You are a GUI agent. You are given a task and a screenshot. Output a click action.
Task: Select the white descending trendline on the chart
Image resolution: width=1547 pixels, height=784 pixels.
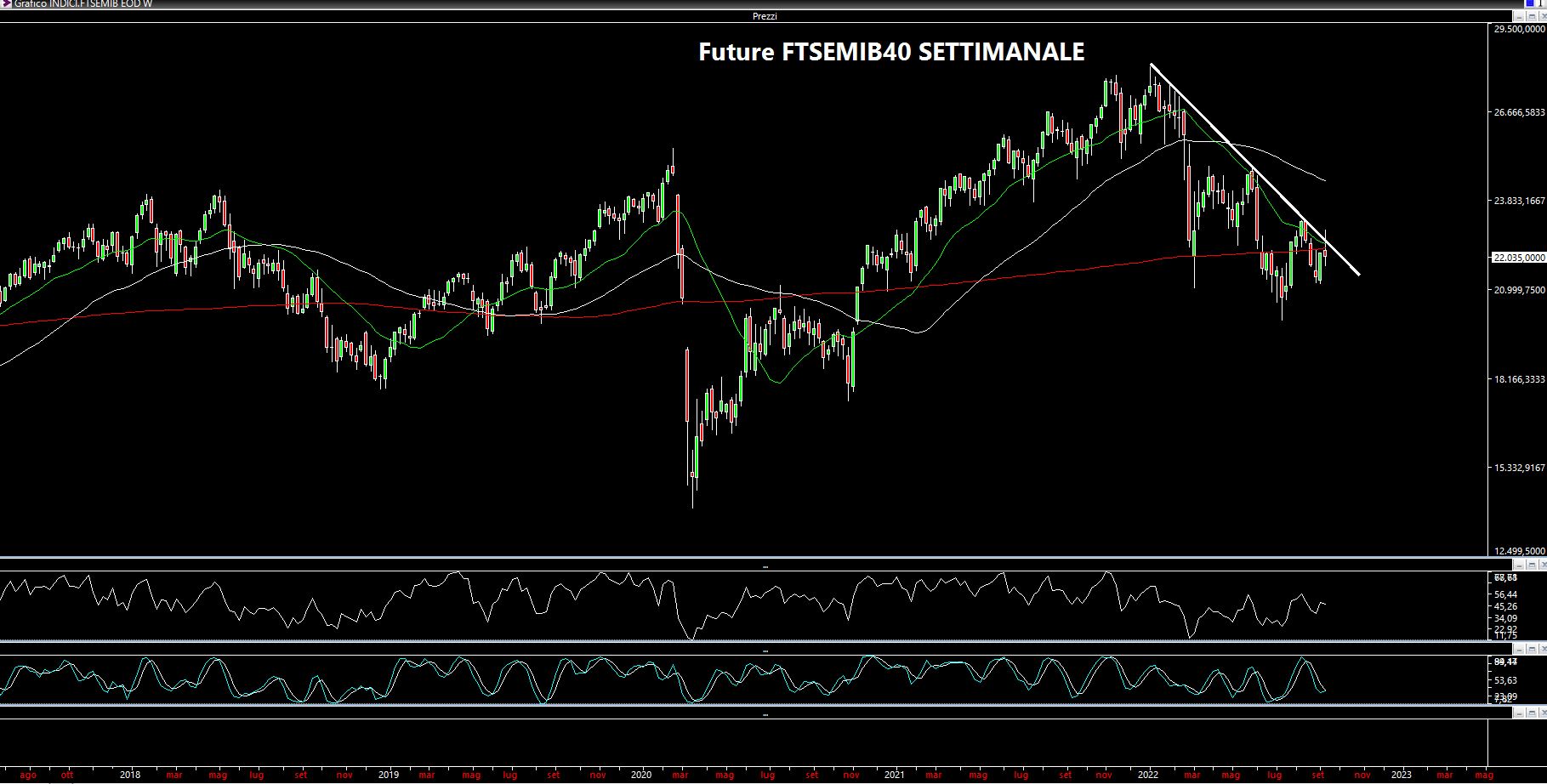[x=1254, y=169]
